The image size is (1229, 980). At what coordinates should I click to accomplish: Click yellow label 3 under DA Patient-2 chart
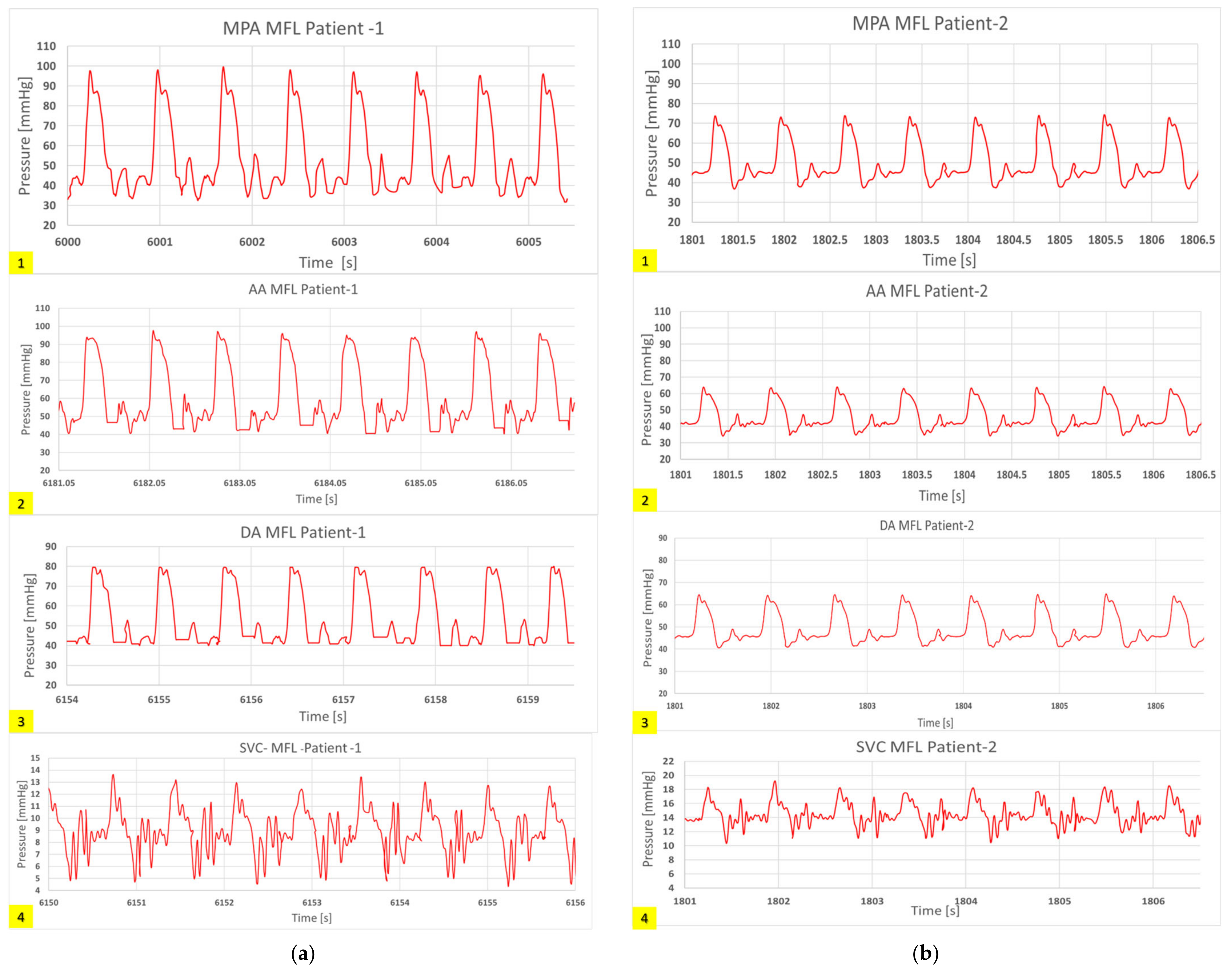pyautogui.click(x=645, y=723)
